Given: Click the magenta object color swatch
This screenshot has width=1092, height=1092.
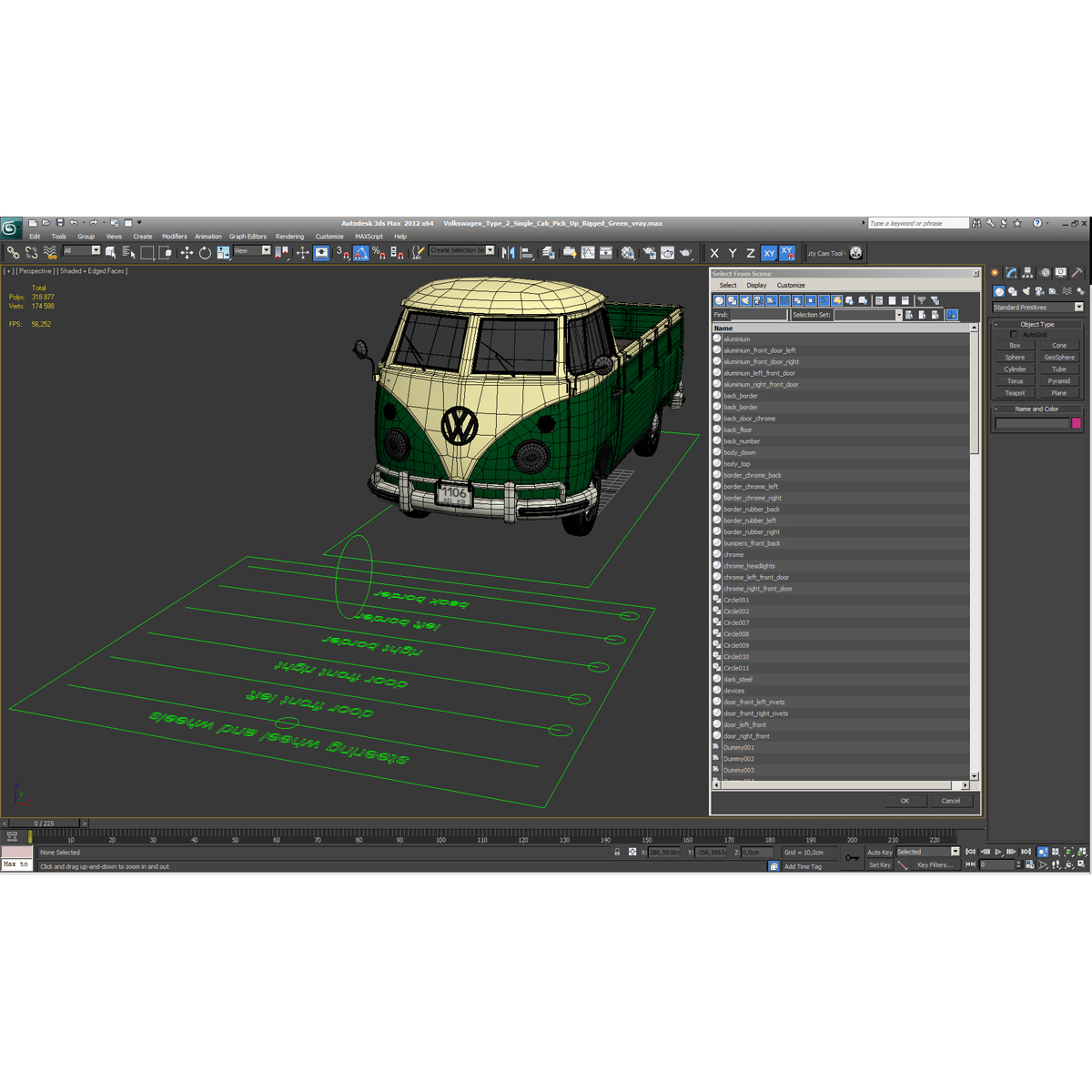Looking at the screenshot, I should (x=1077, y=423).
